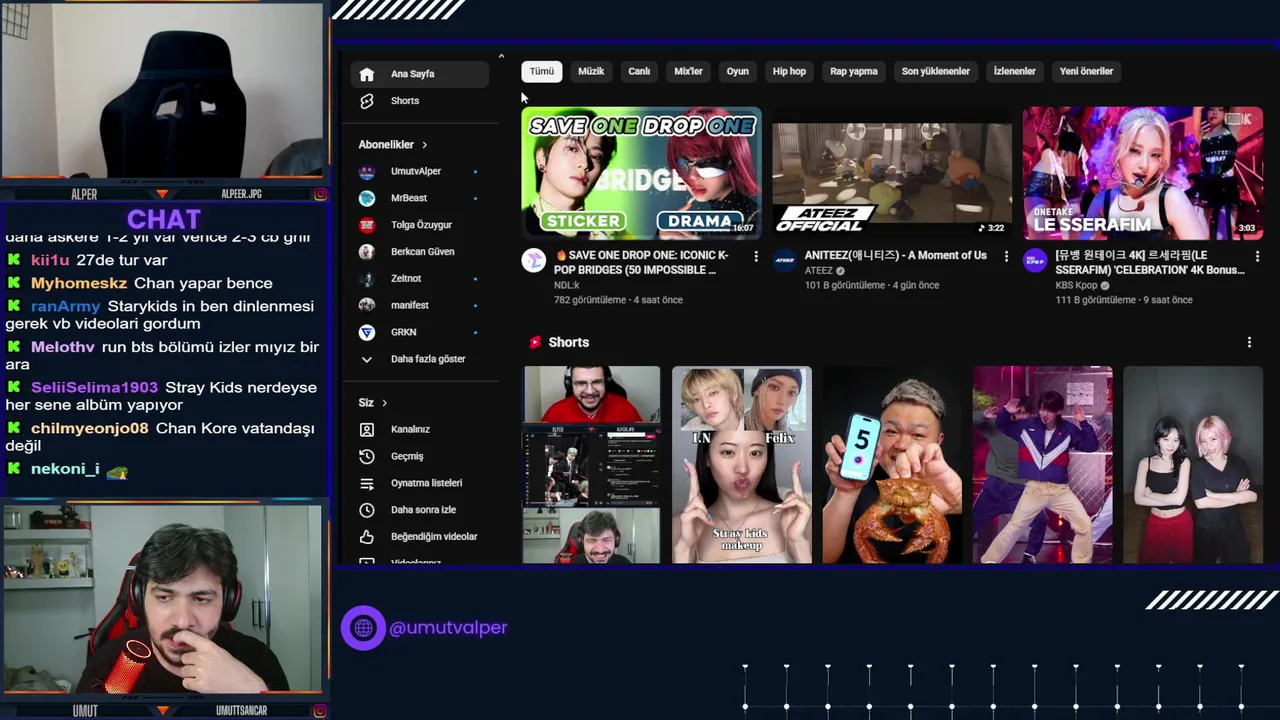The height and width of the screenshot is (720, 1280).
Task: Click chilmyeonjo08 username in chat
Action: click(89, 429)
